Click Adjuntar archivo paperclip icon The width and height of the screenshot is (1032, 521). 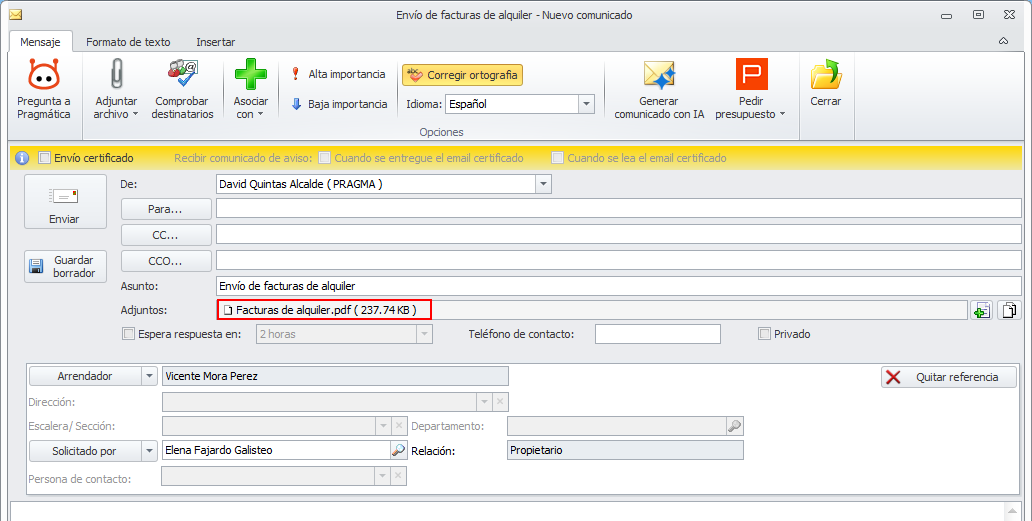pos(116,74)
